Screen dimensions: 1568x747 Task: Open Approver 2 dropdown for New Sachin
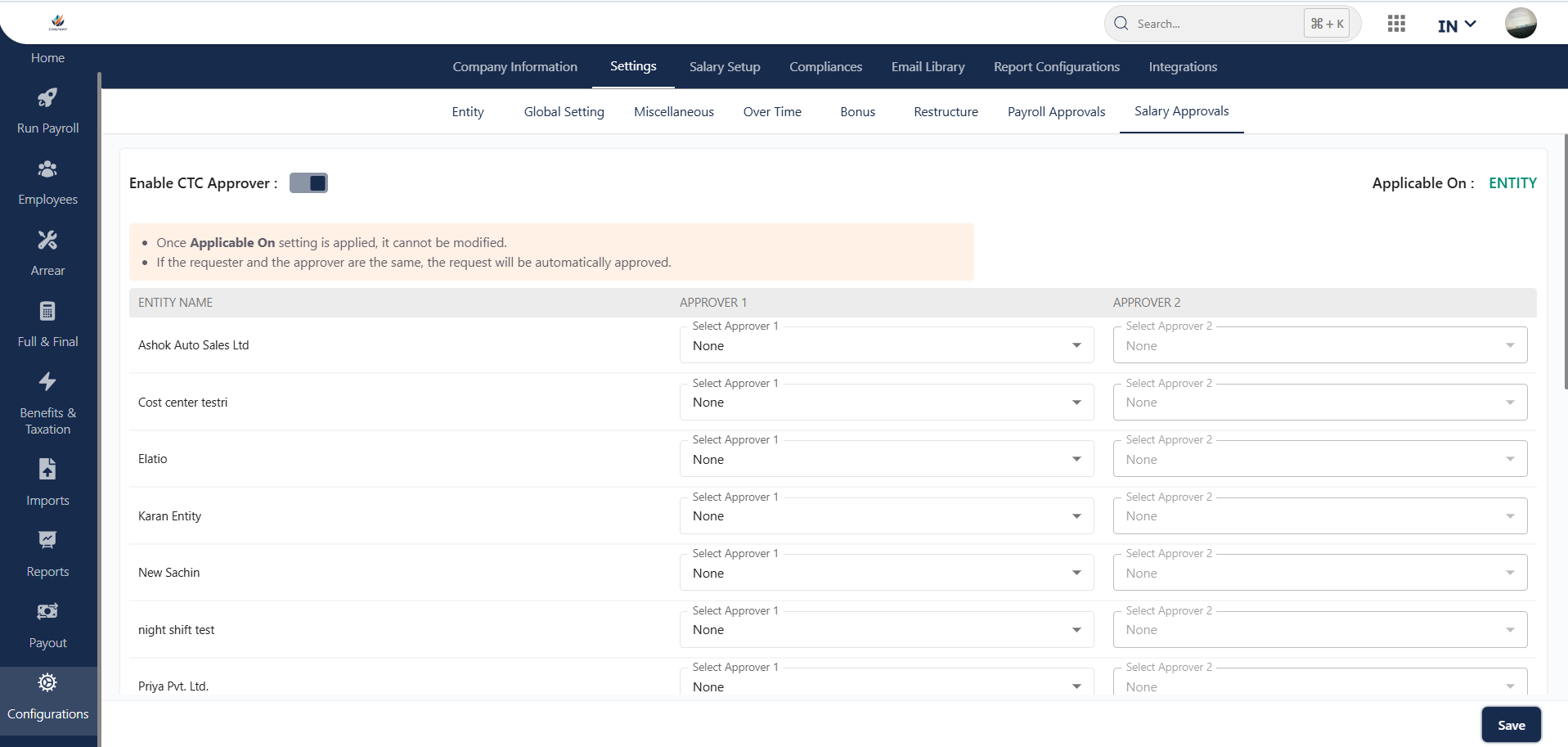click(x=1320, y=573)
